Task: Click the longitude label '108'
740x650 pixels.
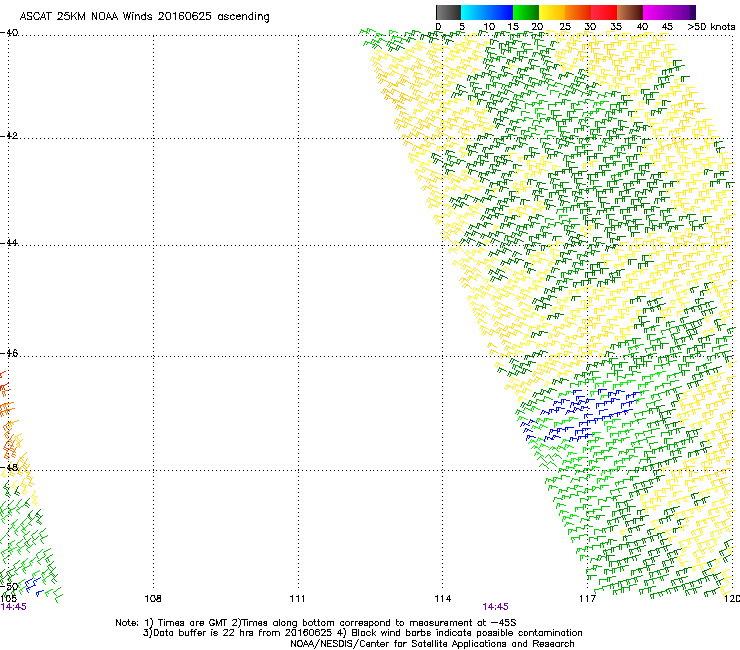Action: (x=153, y=599)
